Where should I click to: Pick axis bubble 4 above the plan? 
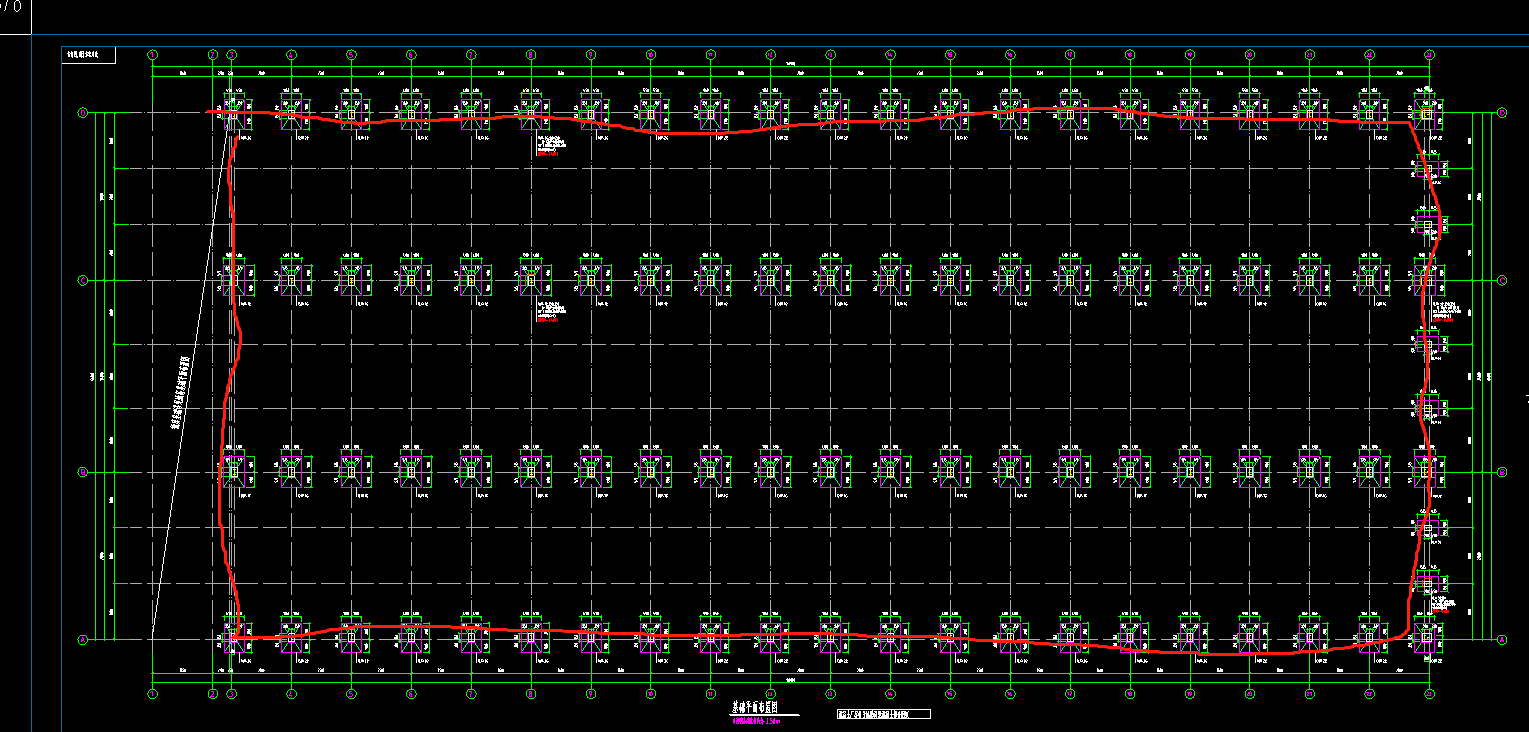click(x=291, y=54)
